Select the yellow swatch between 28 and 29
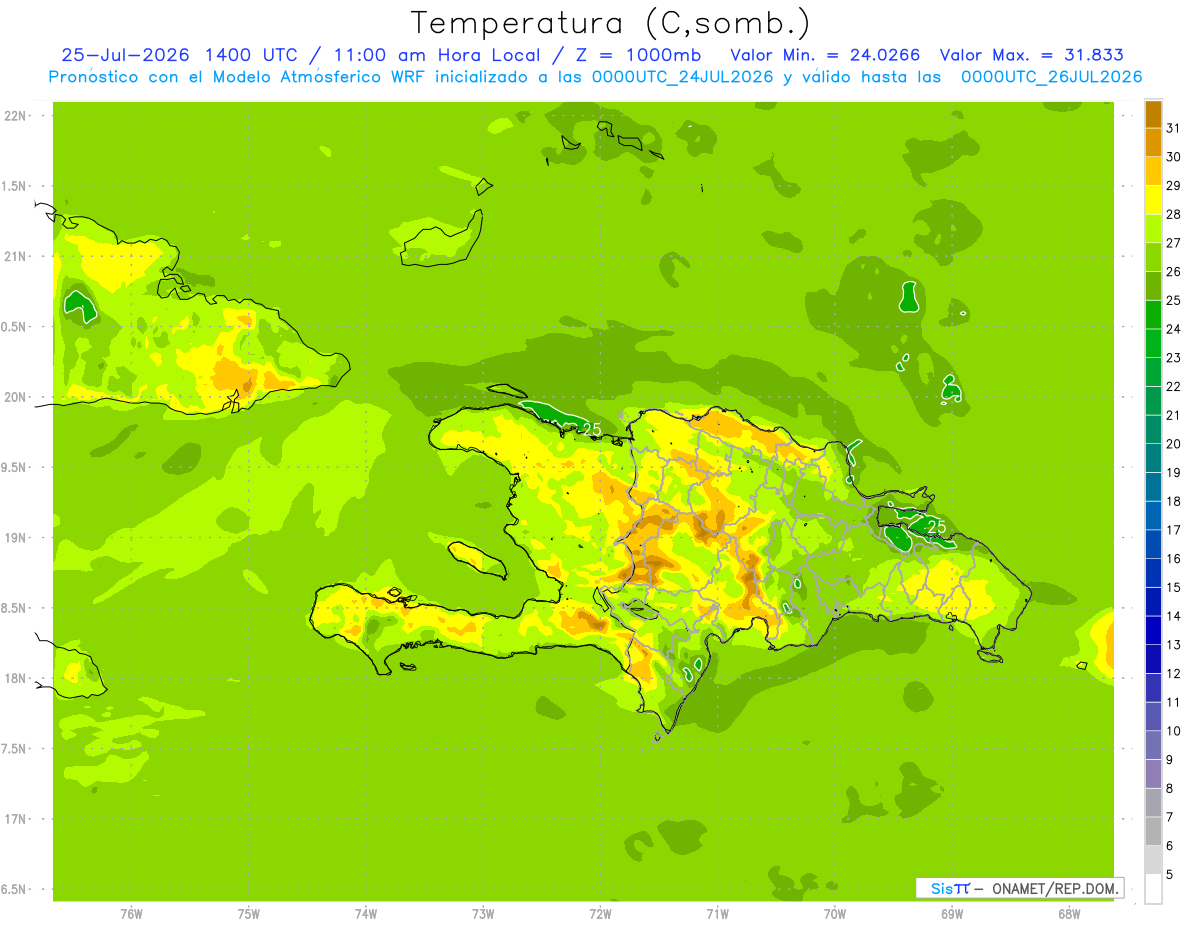This screenshot has width=1200, height=927. pos(1153,200)
